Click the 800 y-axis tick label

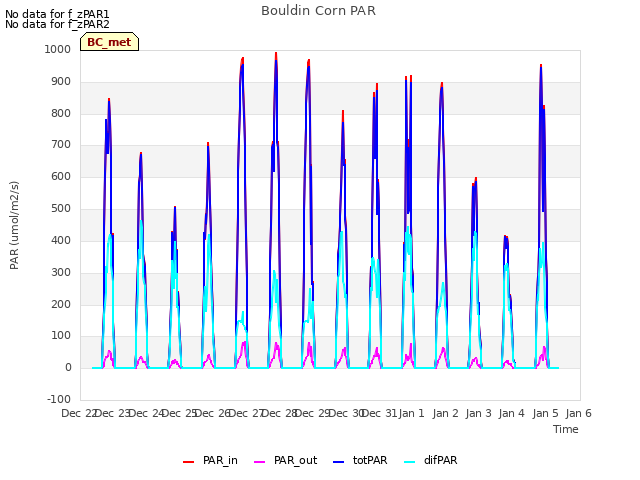coord(61,113)
